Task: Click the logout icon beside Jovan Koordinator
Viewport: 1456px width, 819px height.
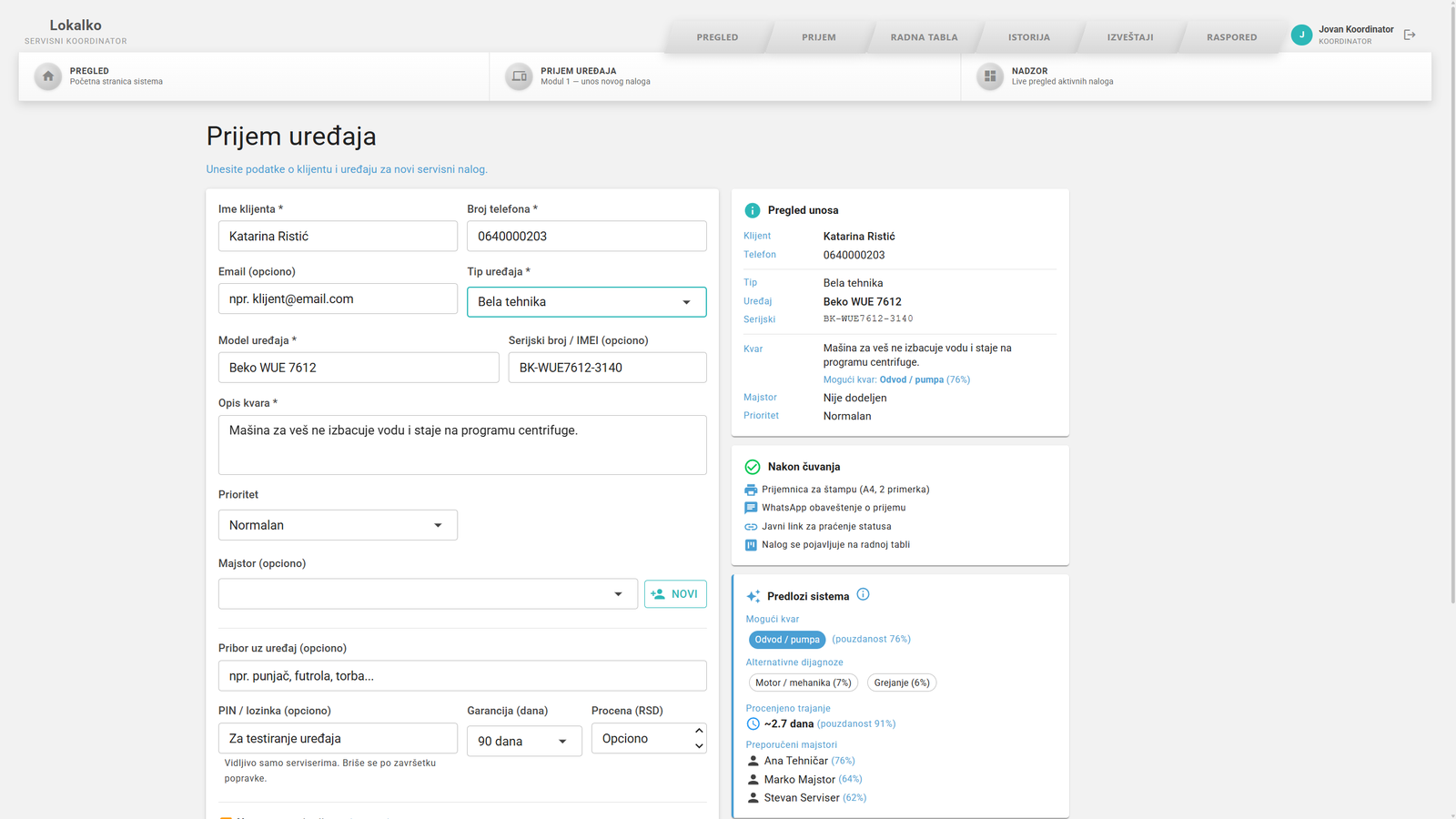Action: [1410, 35]
